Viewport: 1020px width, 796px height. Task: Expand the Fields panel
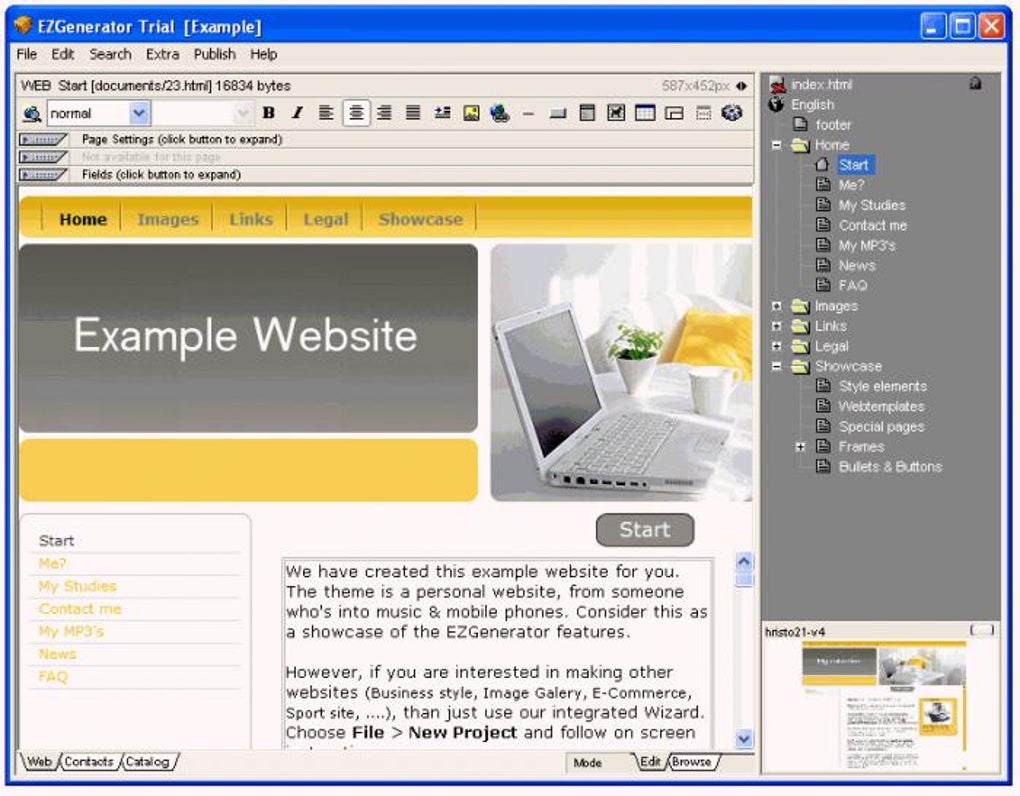coord(43,174)
